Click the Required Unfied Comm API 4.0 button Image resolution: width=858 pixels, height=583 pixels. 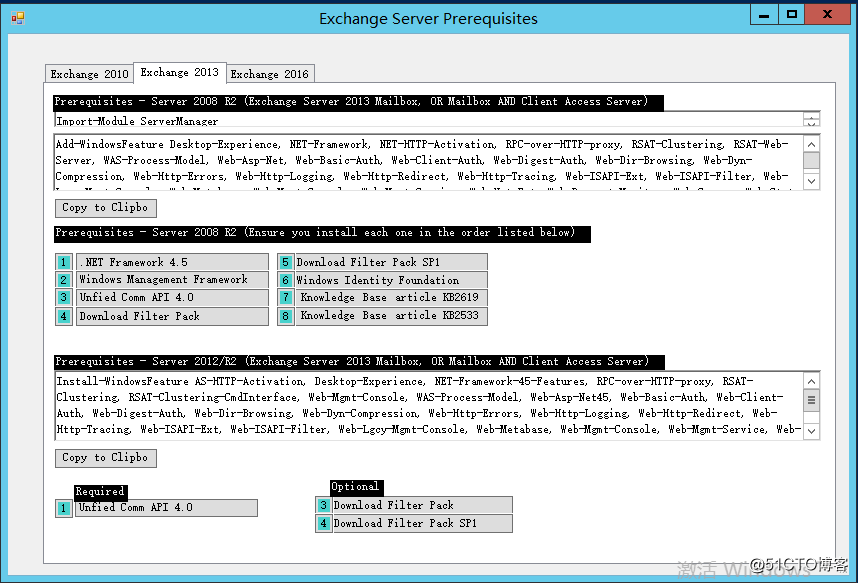(x=166, y=507)
